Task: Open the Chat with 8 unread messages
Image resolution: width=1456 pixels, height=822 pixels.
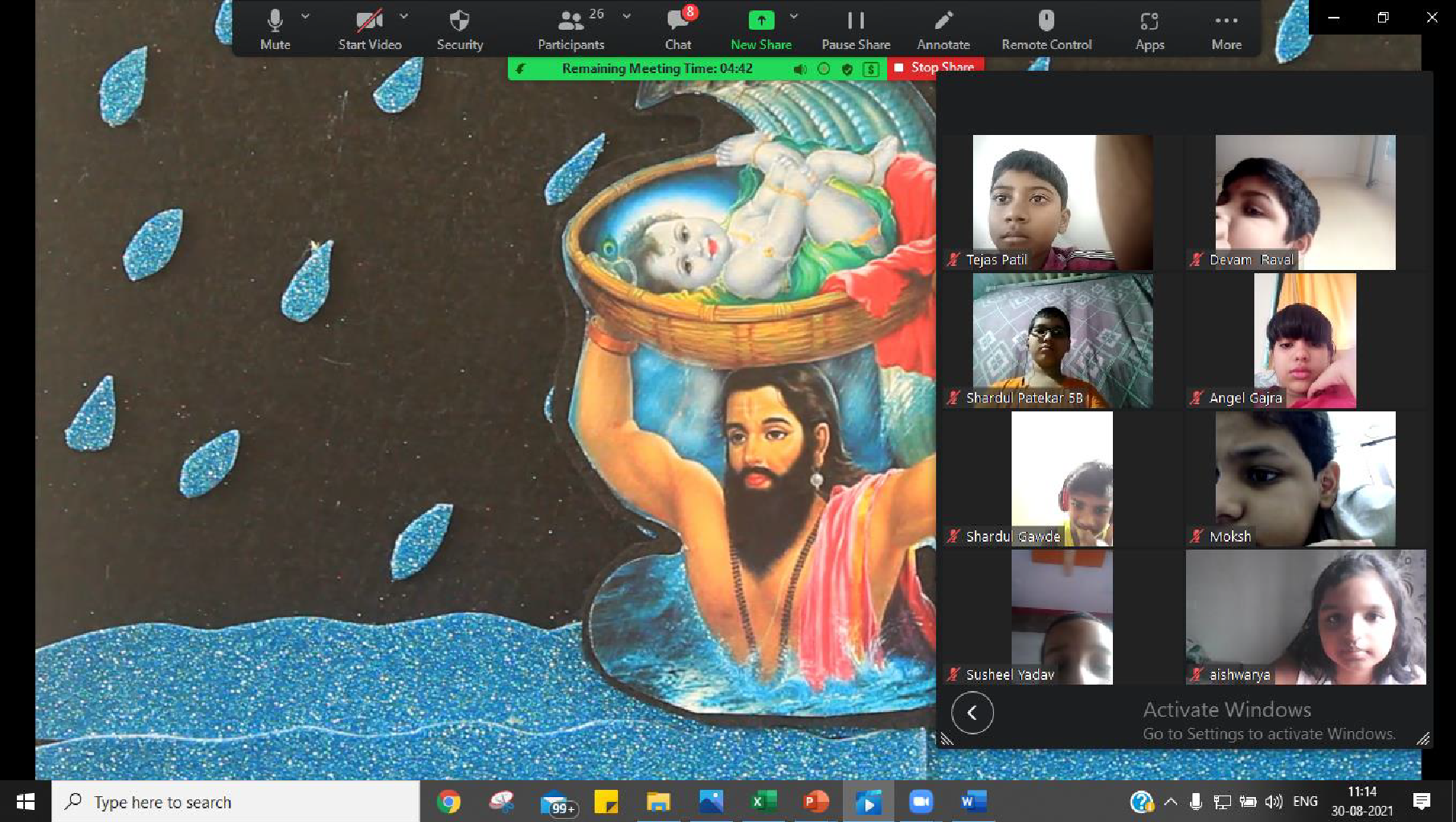Action: pyautogui.click(x=678, y=29)
